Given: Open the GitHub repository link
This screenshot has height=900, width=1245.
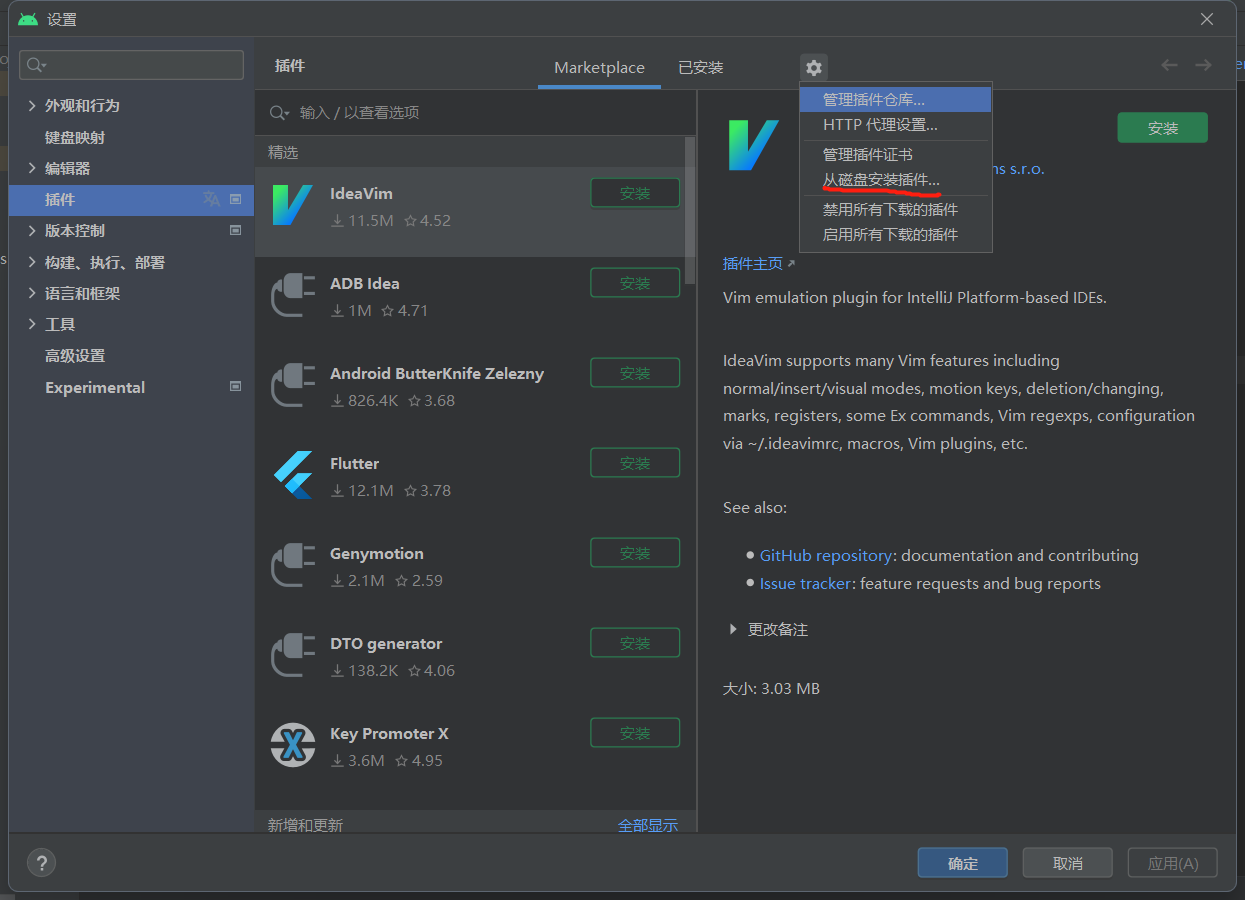Looking at the screenshot, I should [825, 555].
